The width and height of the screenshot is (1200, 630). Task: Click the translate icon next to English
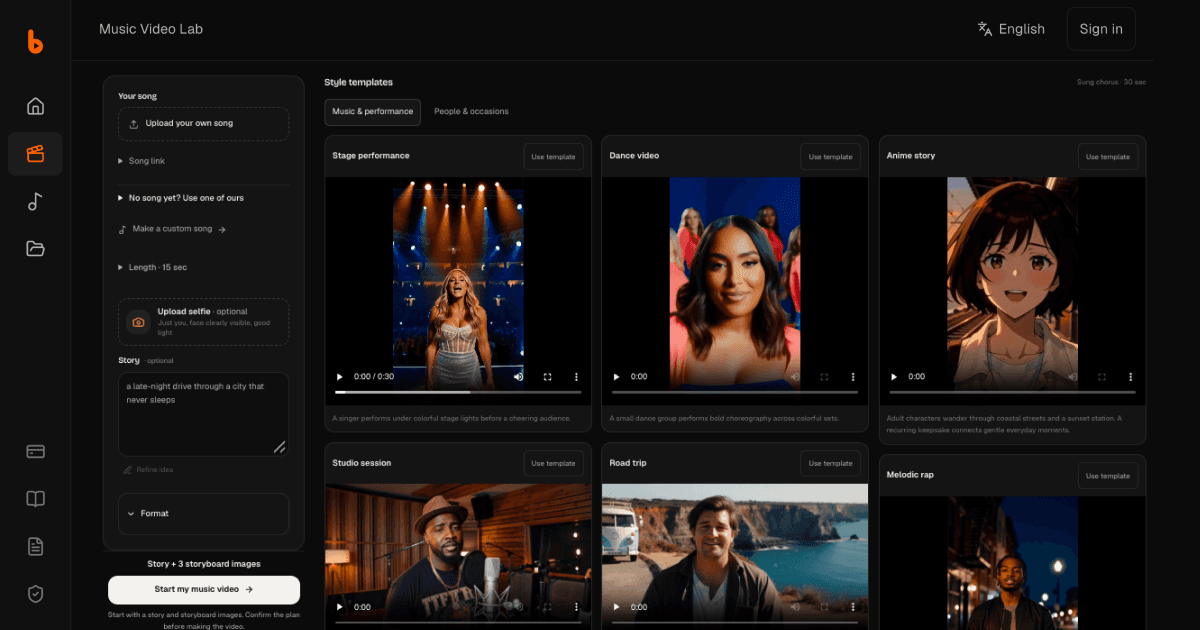[985, 29]
